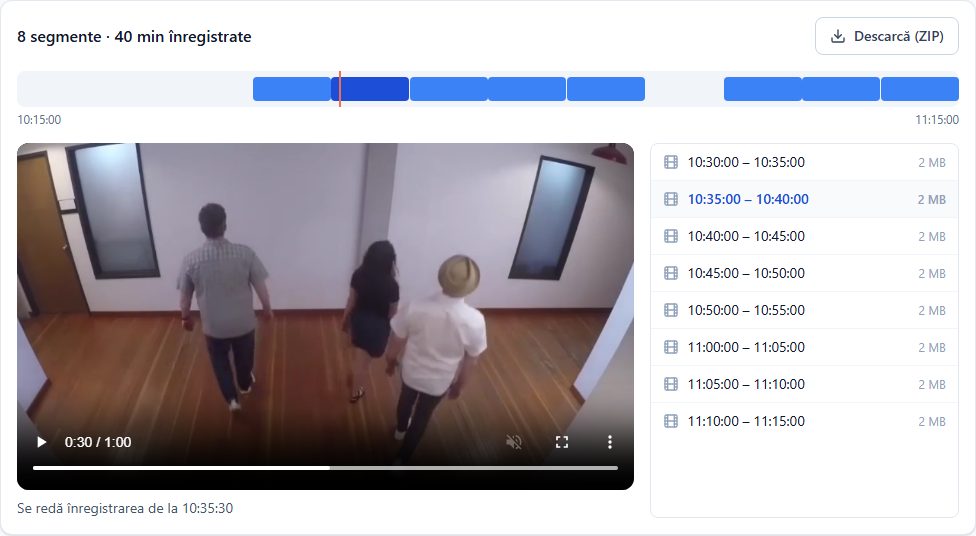
Task: Click dark blue active timeline block
Action: point(370,89)
